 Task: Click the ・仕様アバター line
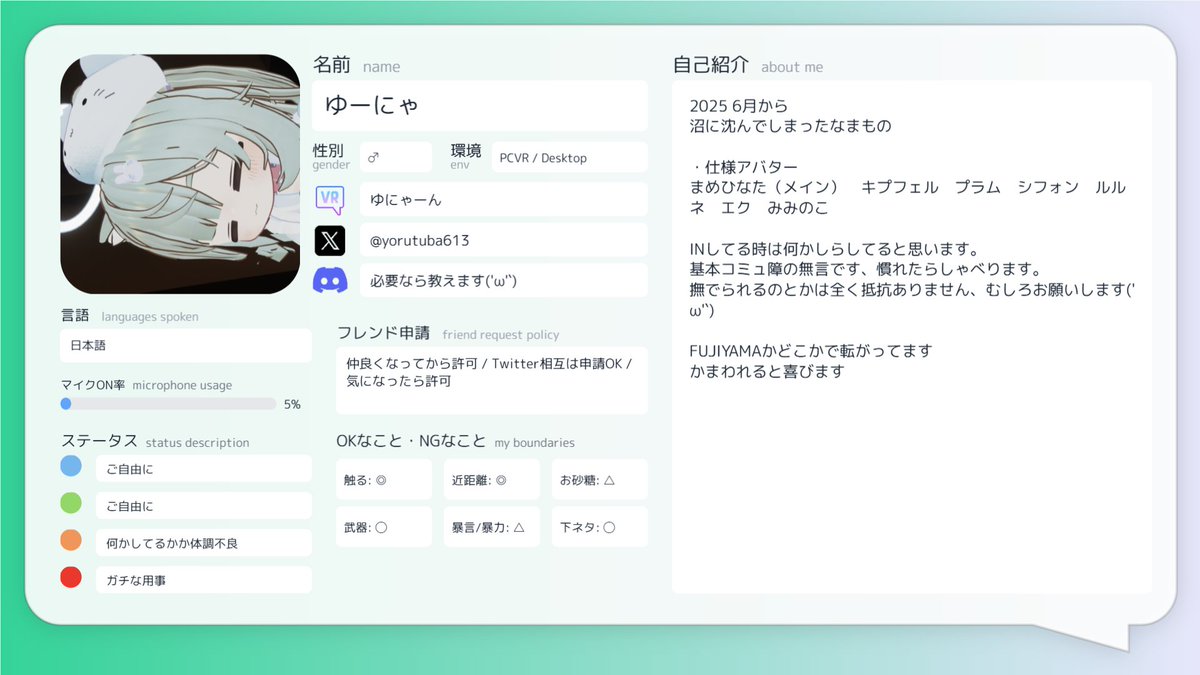click(744, 167)
